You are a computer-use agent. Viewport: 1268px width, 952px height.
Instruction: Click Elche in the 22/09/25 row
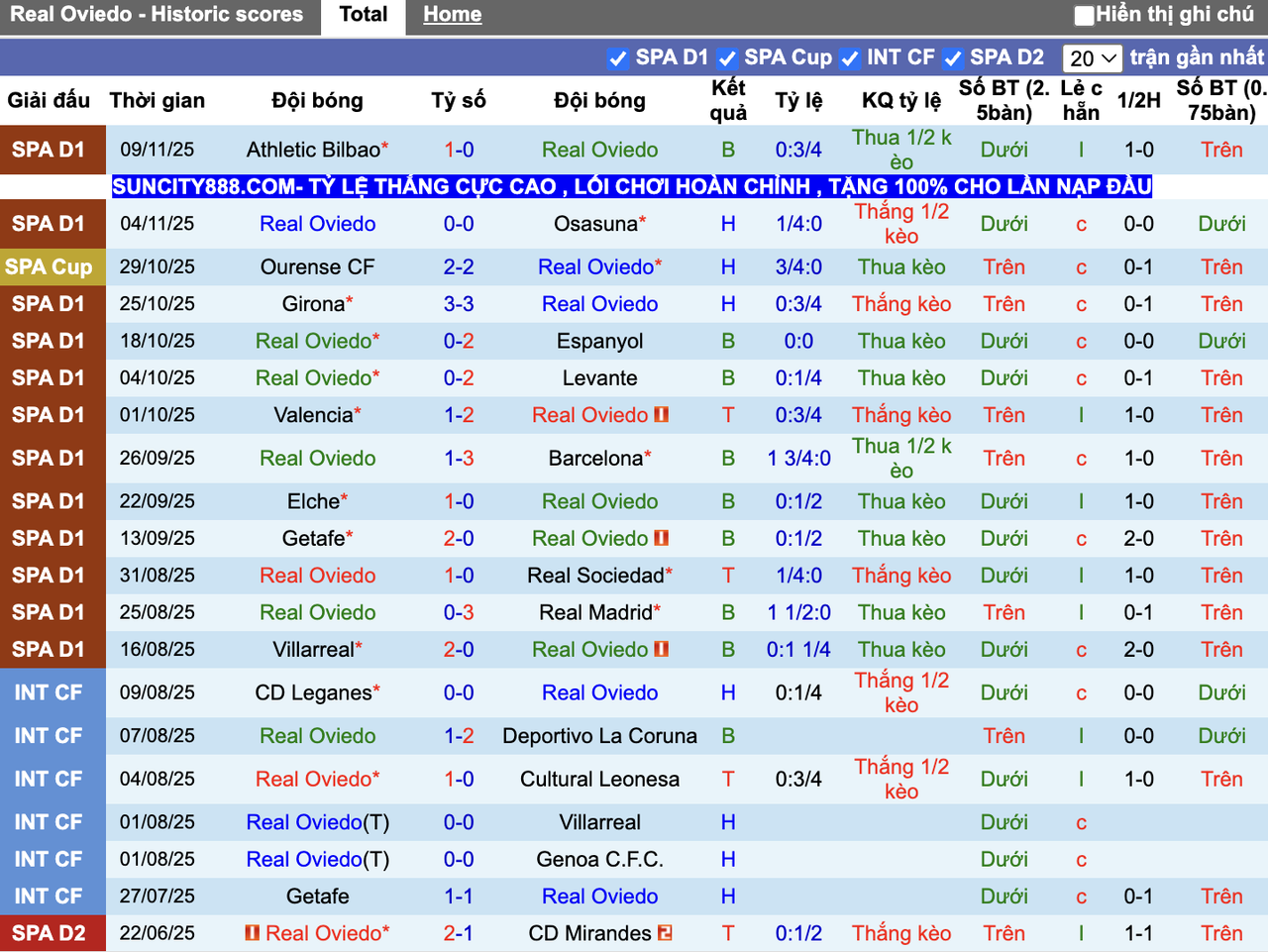[313, 501]
